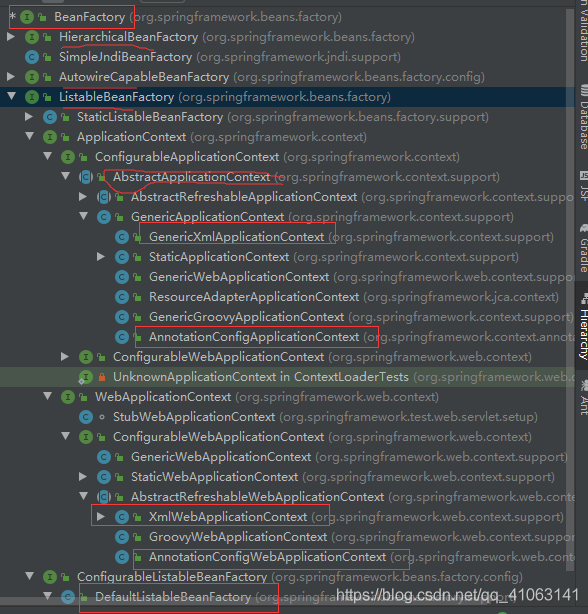Click the green public-access icon of StaticApplicationContext
Image resolution: width=588 pixels, height=614 pixels.
click(x=137, y=257)
